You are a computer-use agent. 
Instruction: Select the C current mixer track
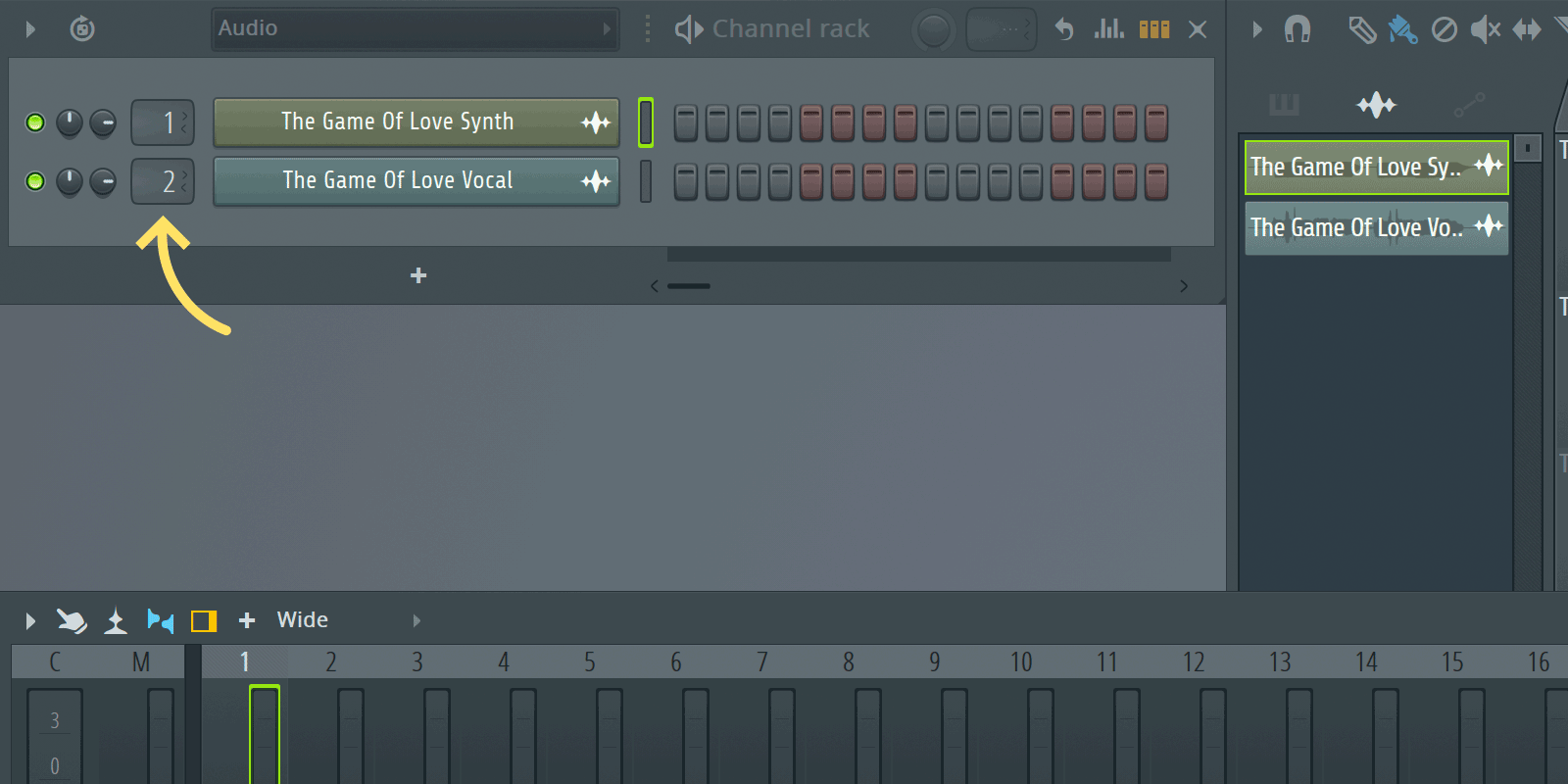pyautogui.click(x=55, y=662)
